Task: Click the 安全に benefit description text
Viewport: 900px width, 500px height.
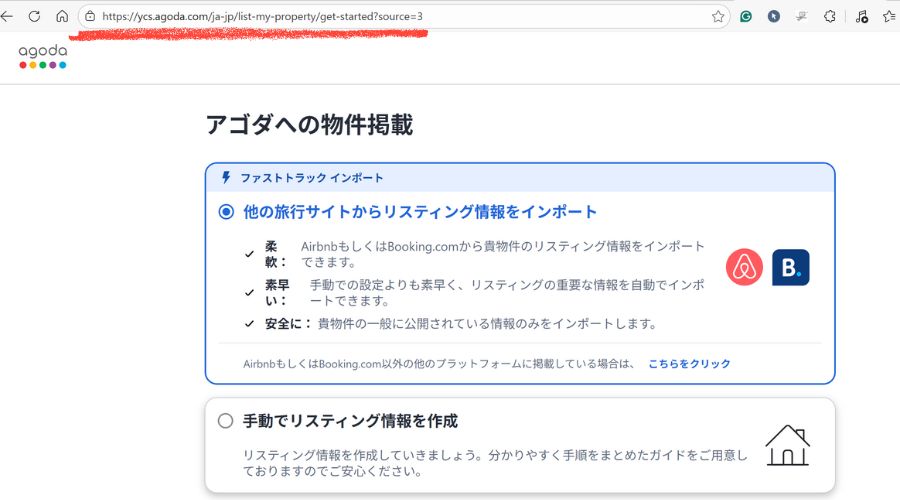Action: [x=487, y=324]
